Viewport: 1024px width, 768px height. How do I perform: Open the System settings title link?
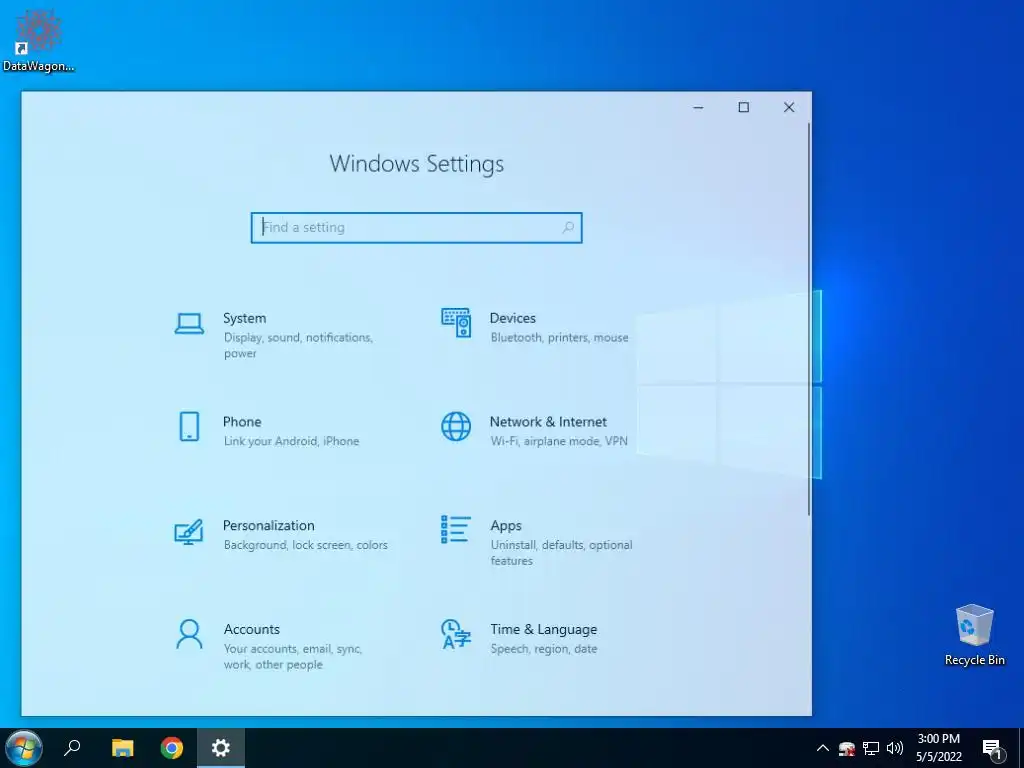(x=244, y=318)
